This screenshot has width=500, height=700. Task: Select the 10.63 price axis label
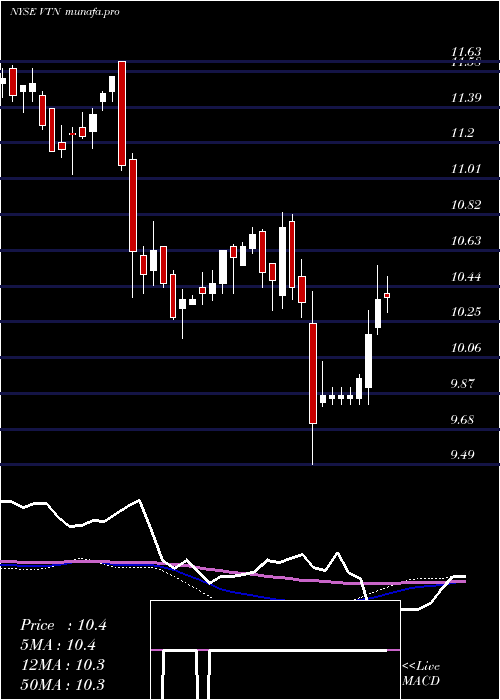point(466,242)
